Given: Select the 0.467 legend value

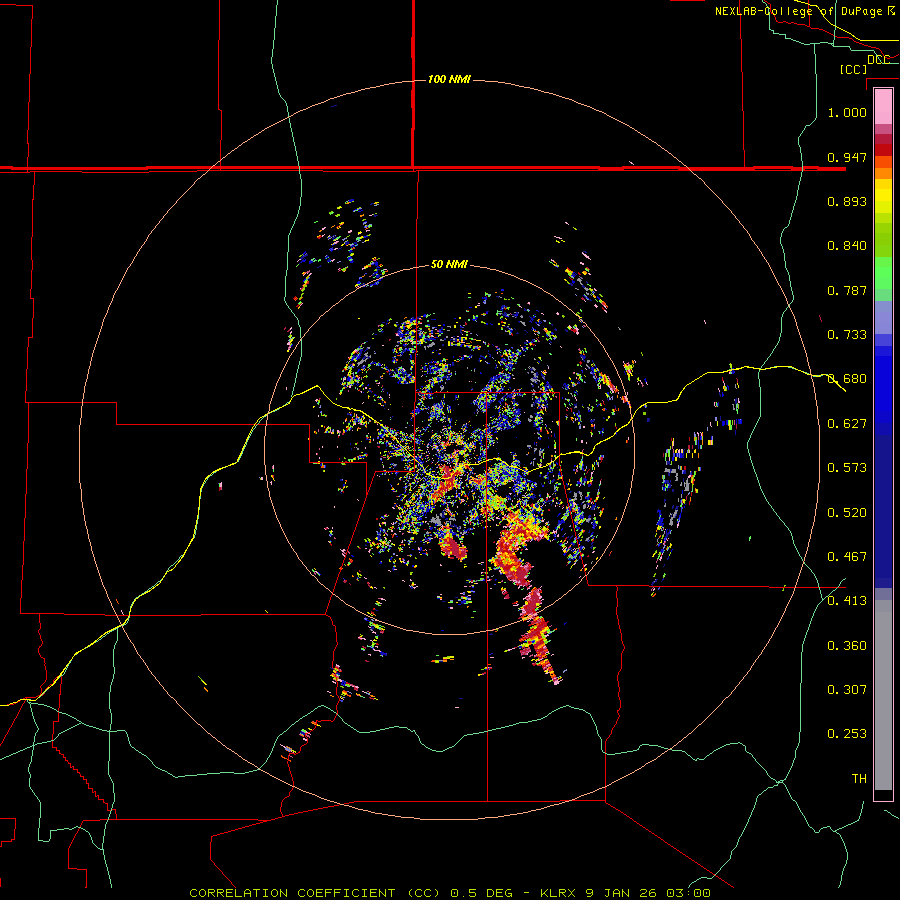Looking at the screenshot, I should tap(847, 557).
